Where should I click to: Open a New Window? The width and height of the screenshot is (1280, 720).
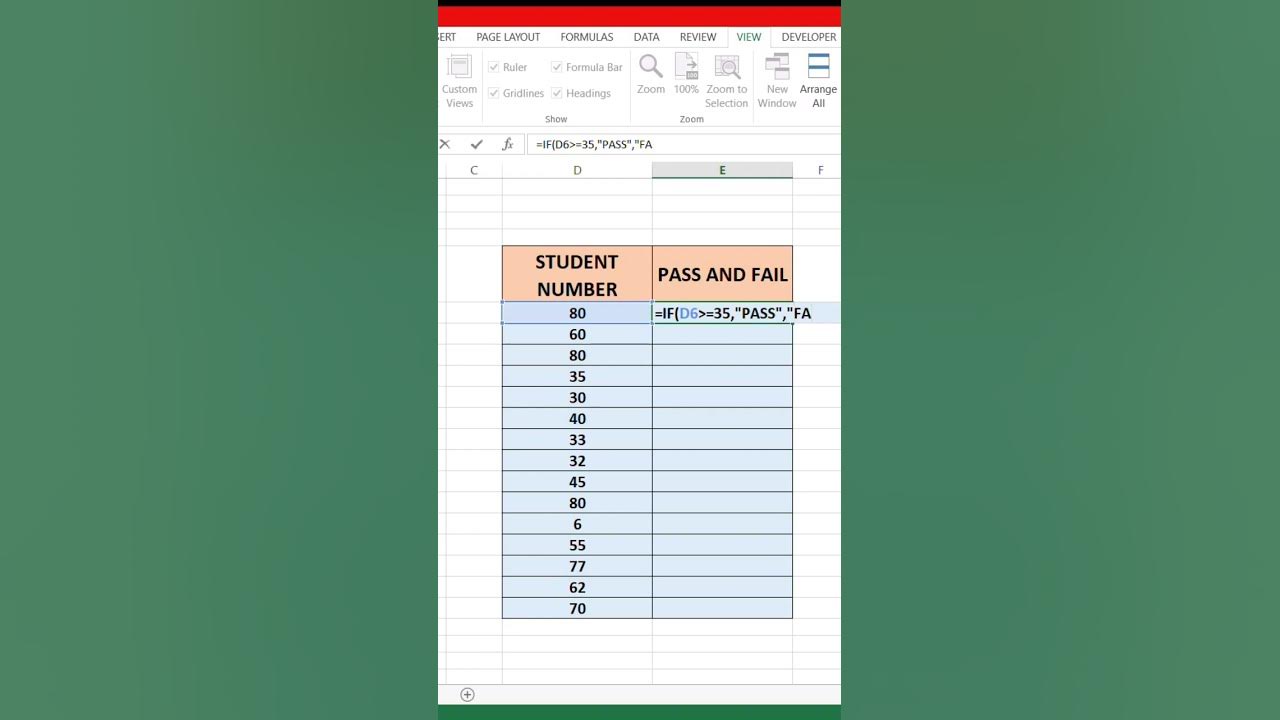(777, 82)
